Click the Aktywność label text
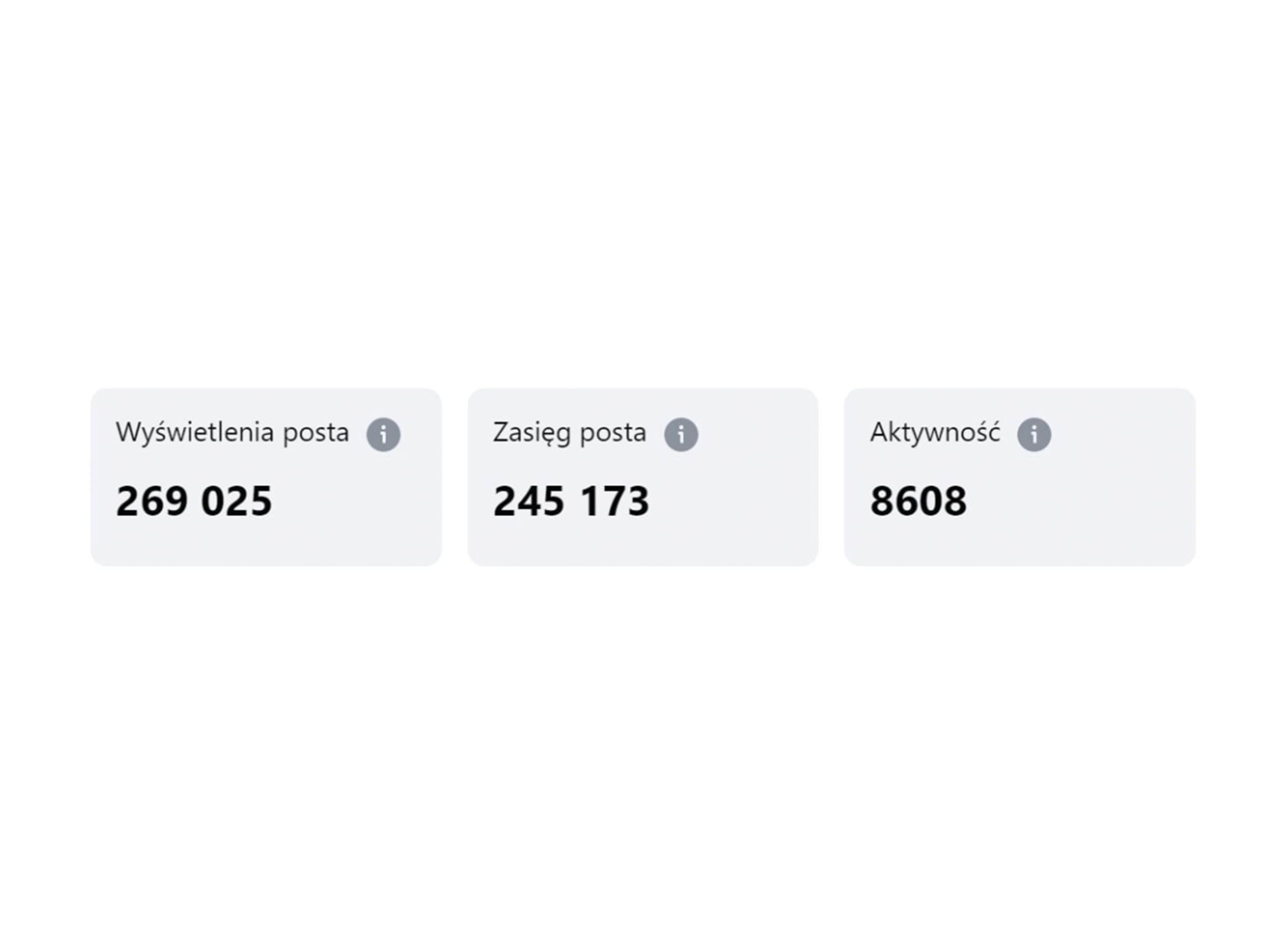The image size is (1270, 952). tap(935, 433)
